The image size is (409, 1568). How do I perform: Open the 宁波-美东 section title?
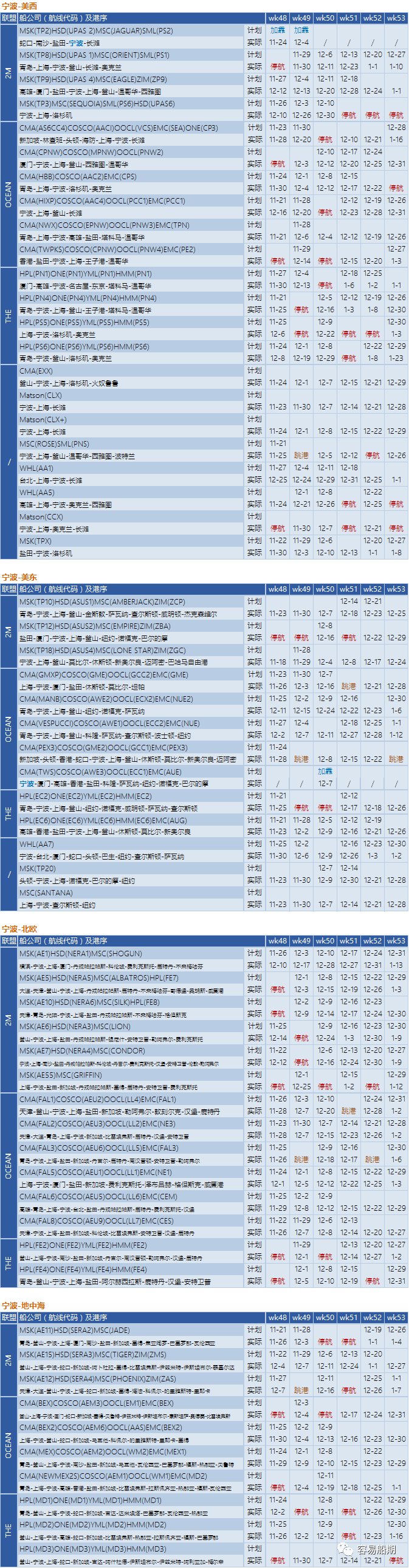(x=19, y=577)
